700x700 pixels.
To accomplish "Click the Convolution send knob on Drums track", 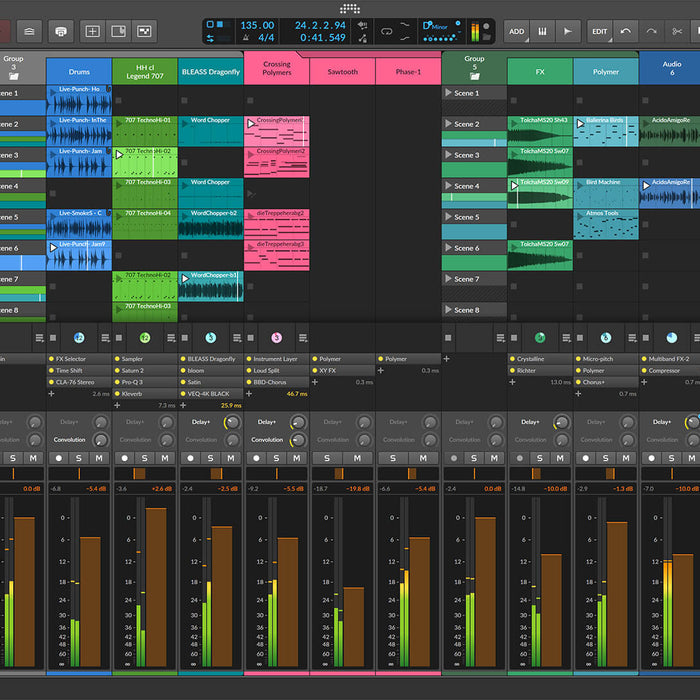I will 100,440.
